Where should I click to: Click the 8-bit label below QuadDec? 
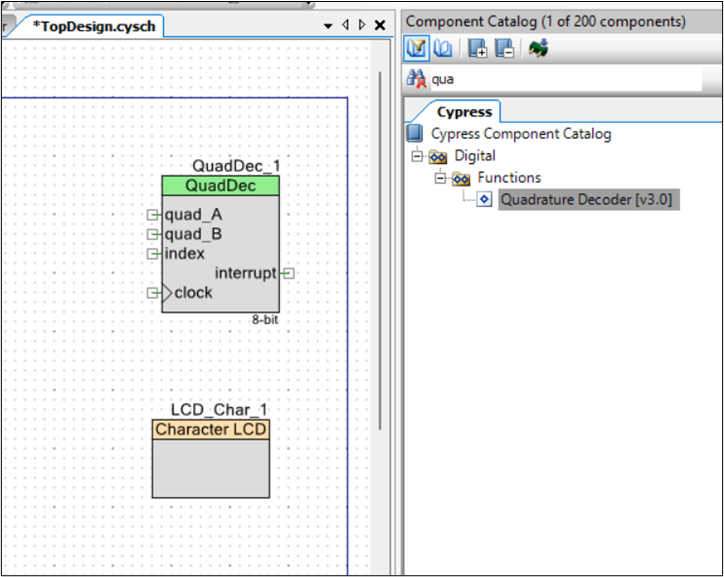pos(265,319)
